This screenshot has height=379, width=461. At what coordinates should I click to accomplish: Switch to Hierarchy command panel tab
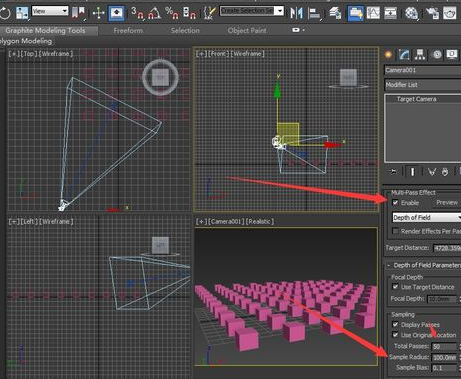coord(420,55)
